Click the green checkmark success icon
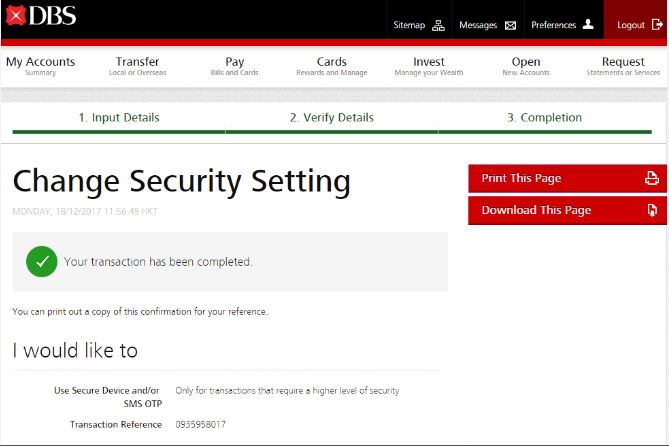 [x=41, y=262]
